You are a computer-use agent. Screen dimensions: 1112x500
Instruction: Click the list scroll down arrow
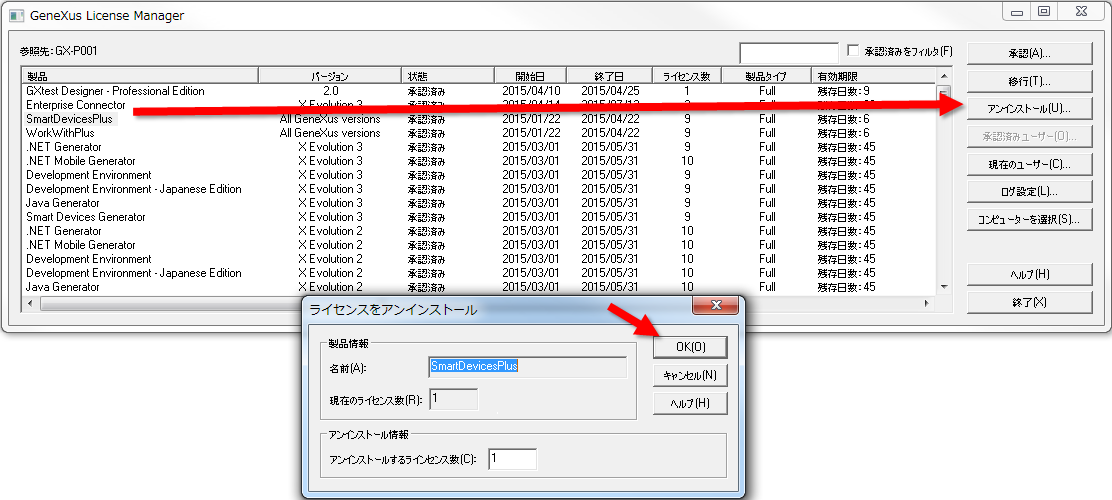click(x=943, y=286)
